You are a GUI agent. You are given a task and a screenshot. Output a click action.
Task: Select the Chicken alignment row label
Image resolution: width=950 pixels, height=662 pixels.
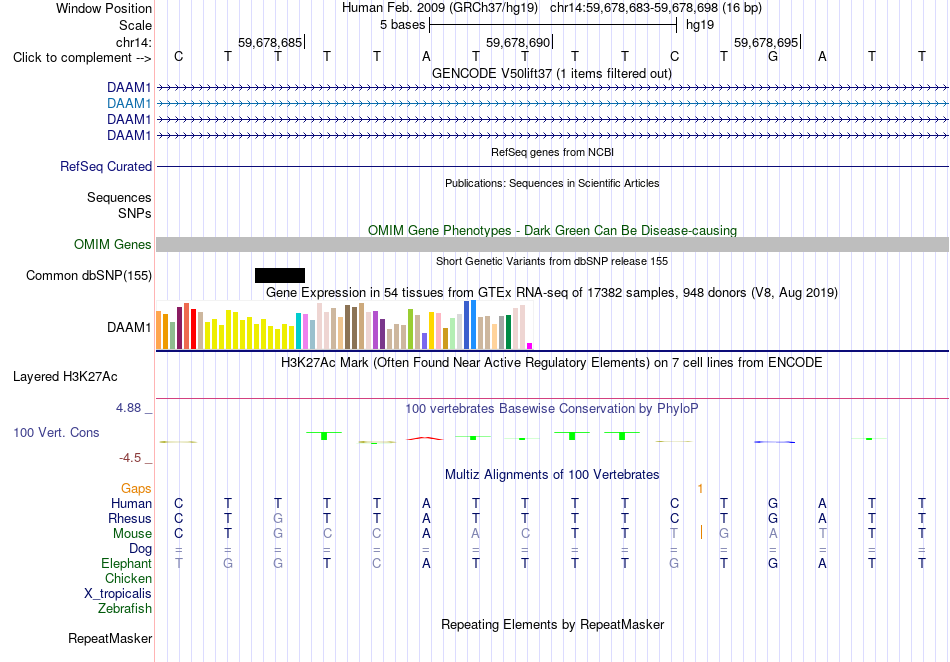[128, 578]
